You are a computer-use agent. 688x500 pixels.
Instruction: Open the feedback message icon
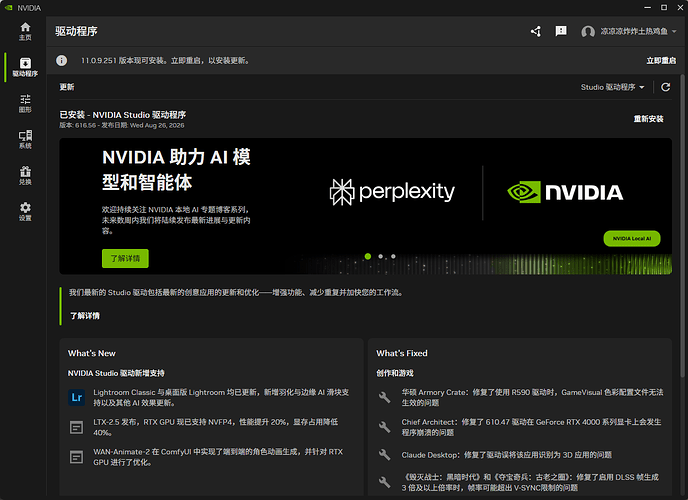click(561, 31)
